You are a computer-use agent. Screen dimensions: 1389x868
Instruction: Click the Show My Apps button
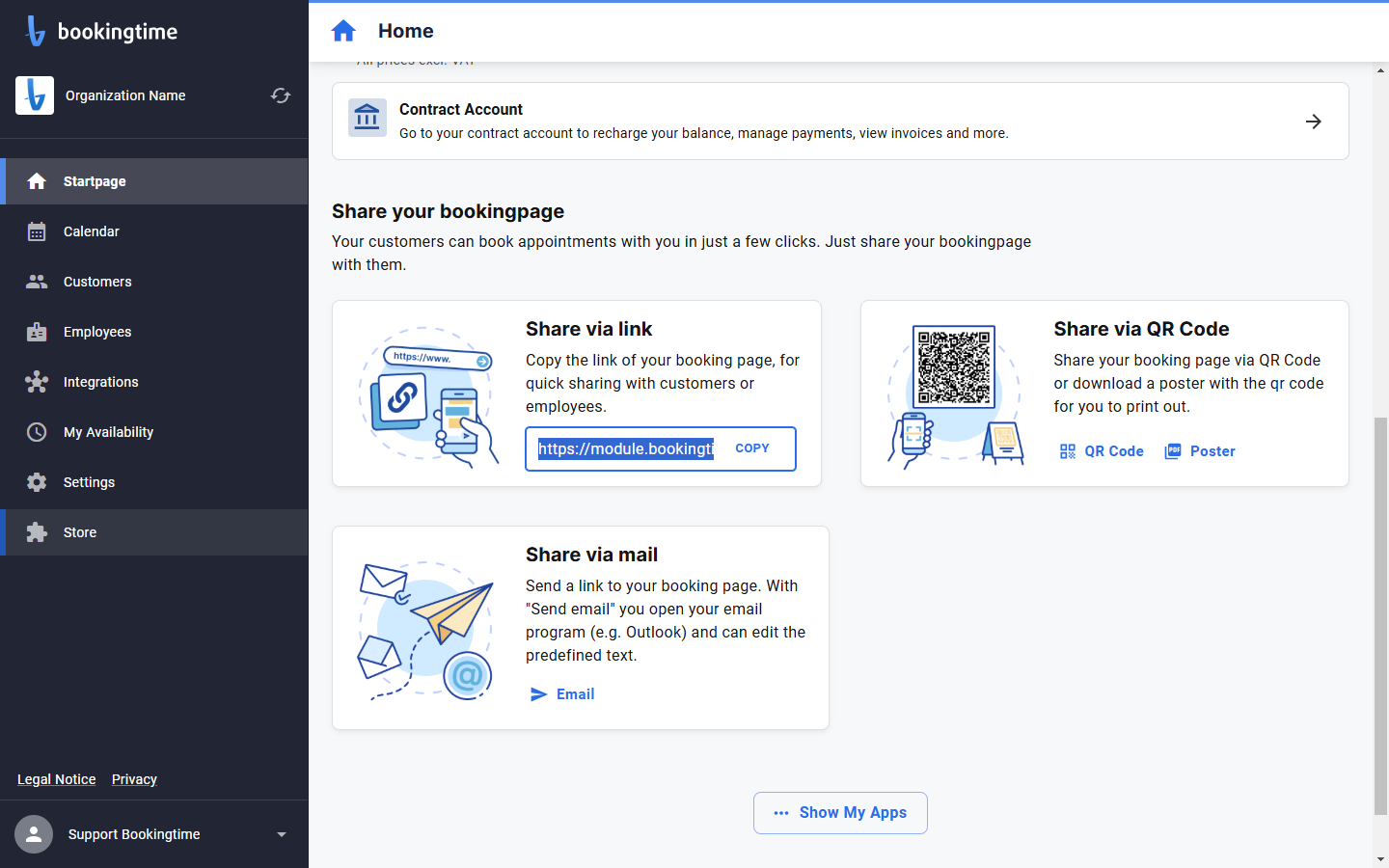point(840,813)
